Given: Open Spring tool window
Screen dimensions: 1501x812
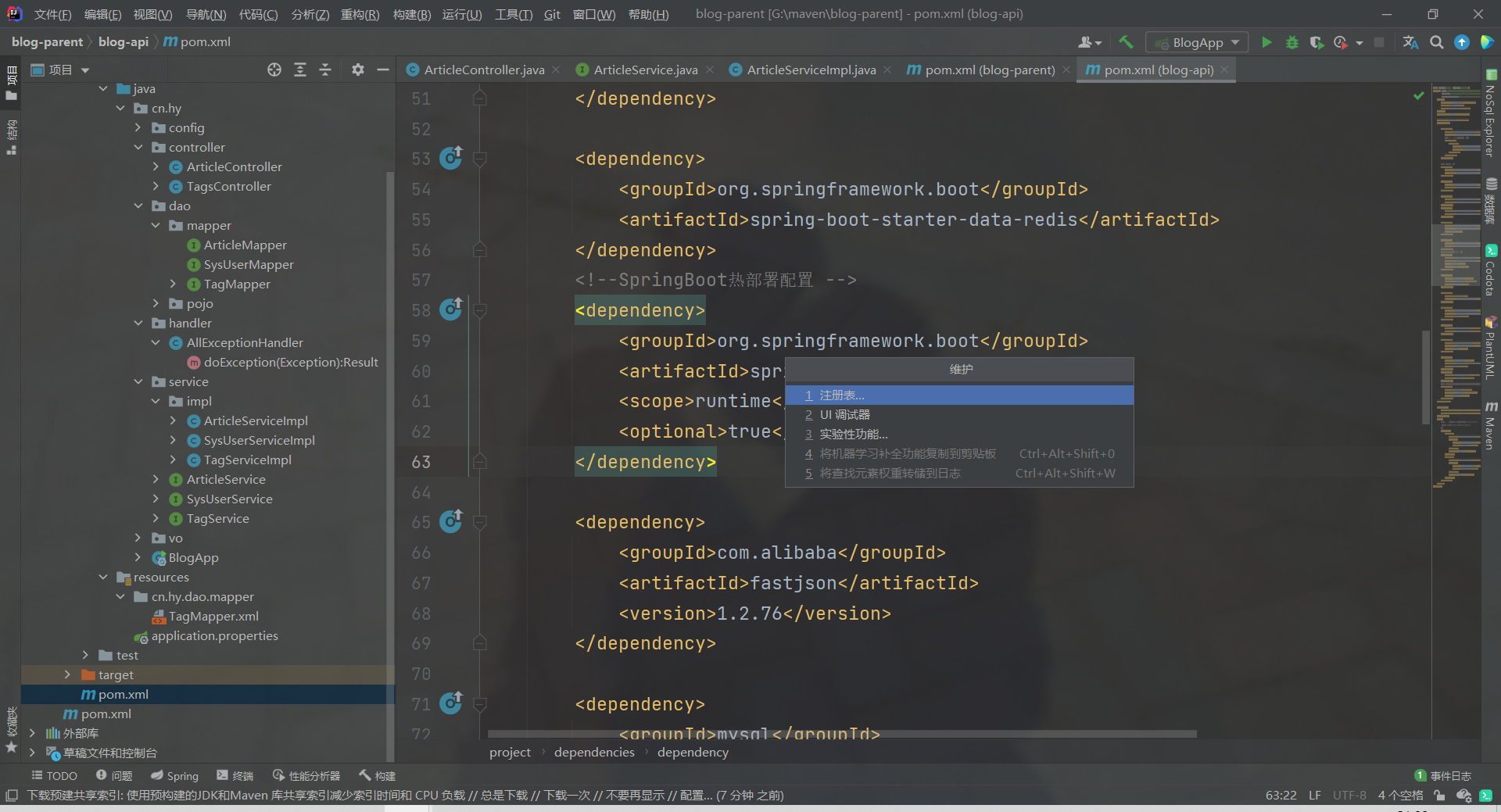Looking at the screenshot, I should coord(174,775).
